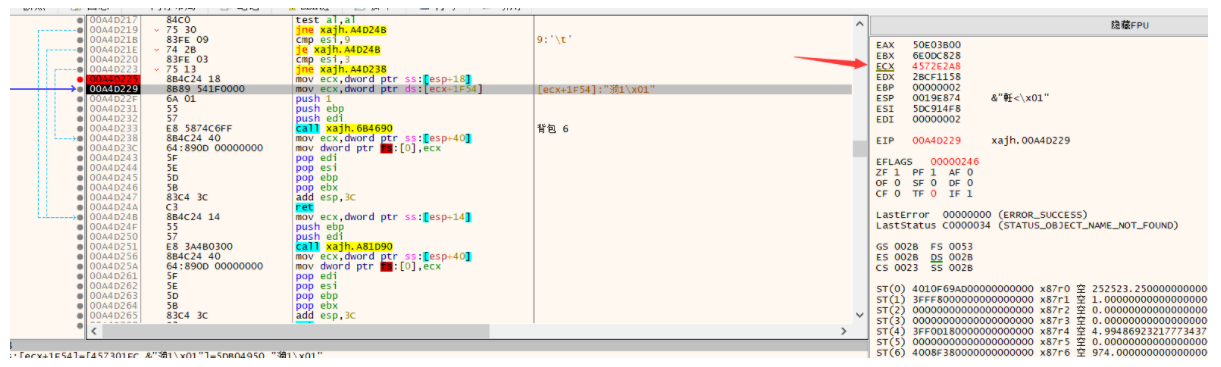Click the jump marker beside bytes 74 2B
This screenshot has width=1221, height=367.
click(156, 49)
